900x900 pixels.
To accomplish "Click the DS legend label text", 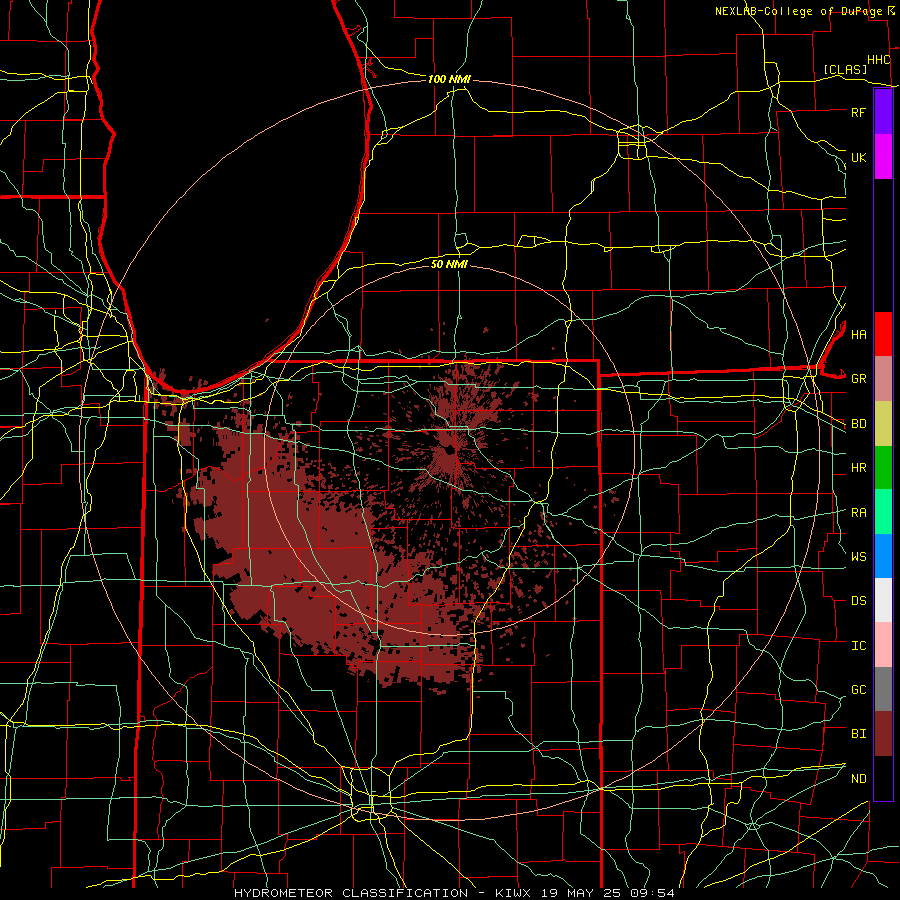I will tap(858, 601).
